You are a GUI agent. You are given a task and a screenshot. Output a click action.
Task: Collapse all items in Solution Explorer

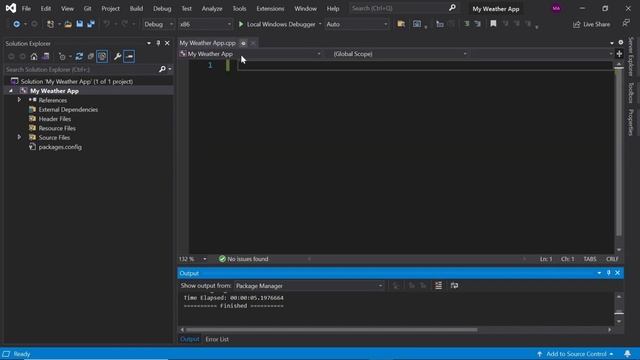91,57
